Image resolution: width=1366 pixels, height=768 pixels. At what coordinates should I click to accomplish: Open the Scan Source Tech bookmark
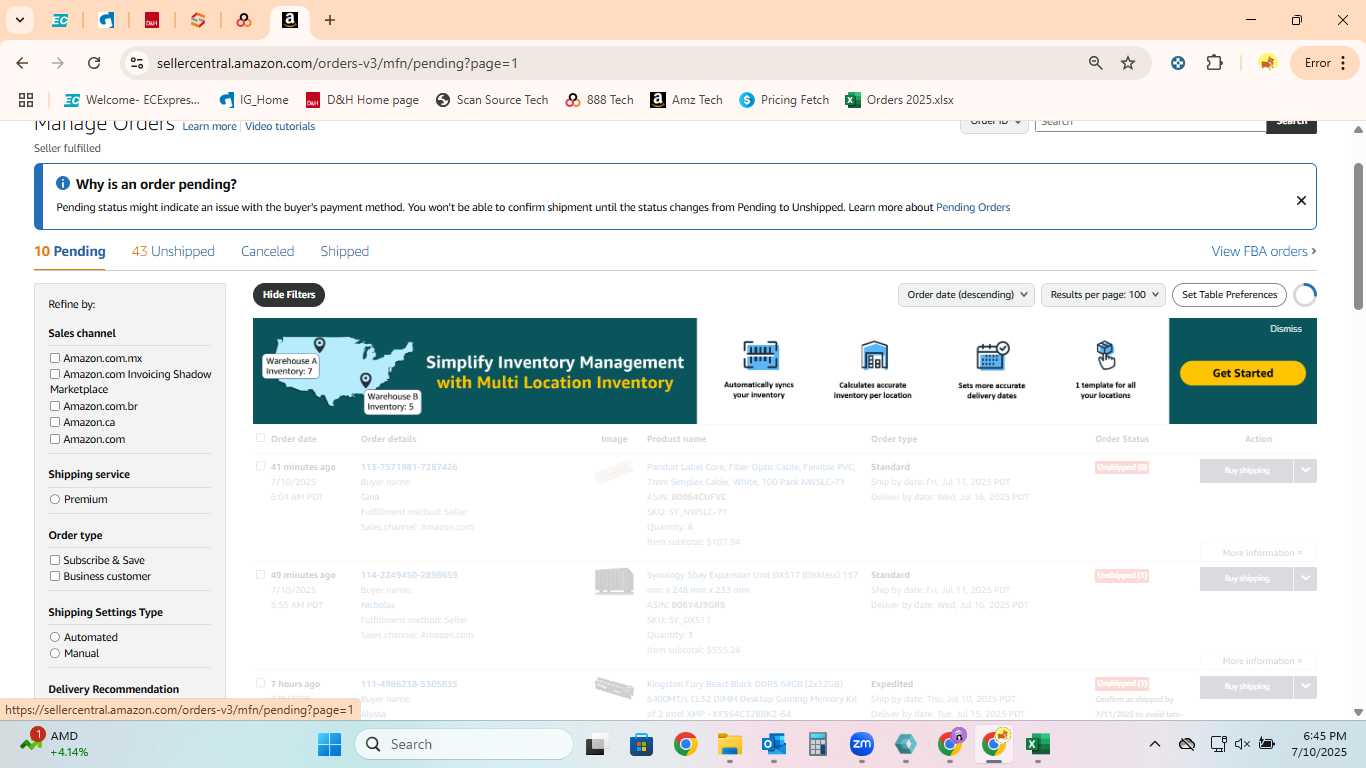(492, 100)
